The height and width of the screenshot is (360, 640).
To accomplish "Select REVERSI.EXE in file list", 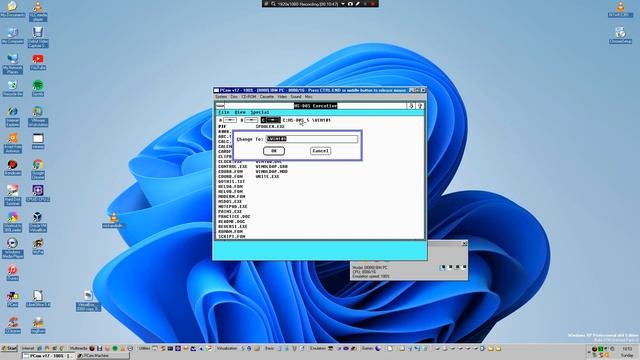I will point(233,227).
